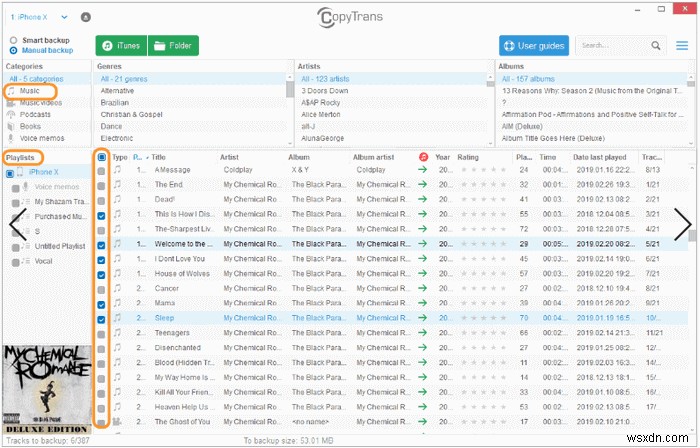Open the iPhone X device dropdown
Viewport: 700px width, 448px height.
64,17
